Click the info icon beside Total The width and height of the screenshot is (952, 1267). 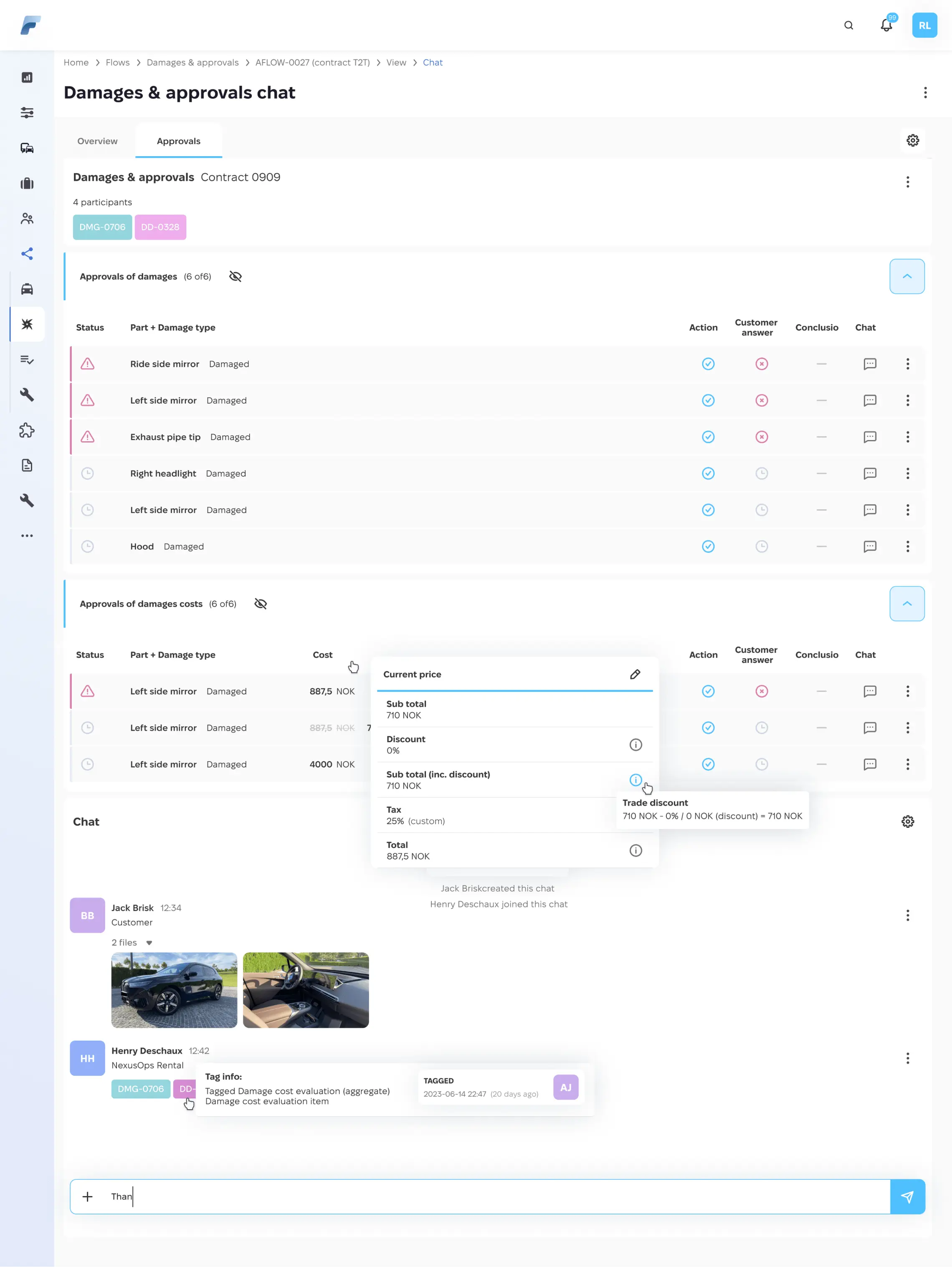coord(635,851)
